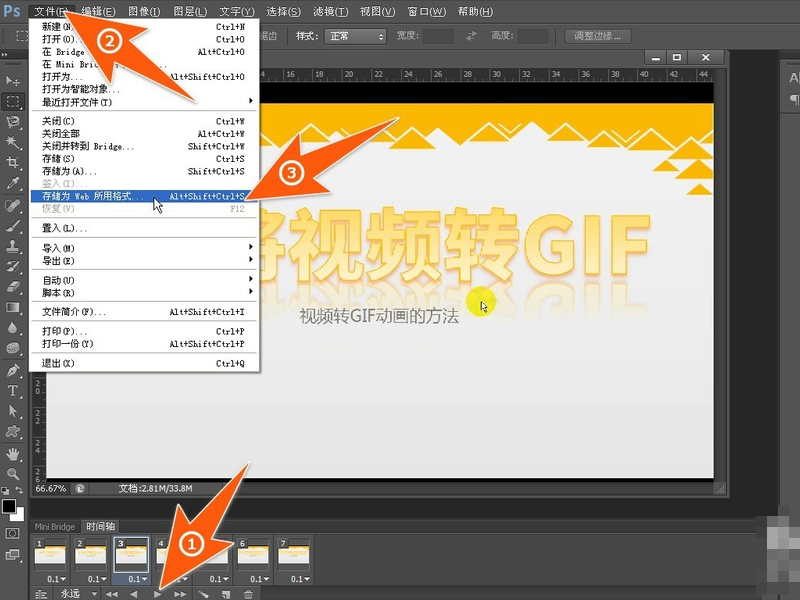Select the Crop tool

click(13, 163)
